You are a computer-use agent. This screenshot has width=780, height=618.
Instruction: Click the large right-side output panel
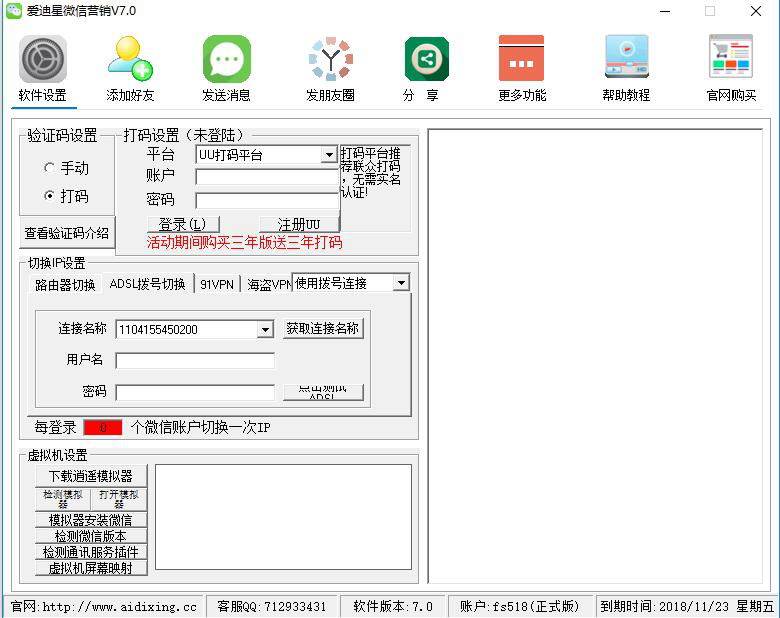point(595,356)
